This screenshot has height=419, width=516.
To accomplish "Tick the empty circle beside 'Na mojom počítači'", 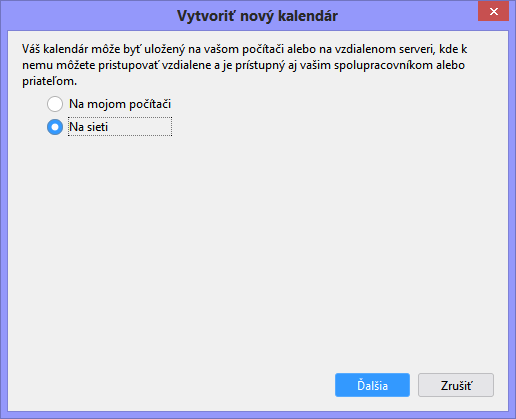I will pyautogui.click(x=55, y=104).
